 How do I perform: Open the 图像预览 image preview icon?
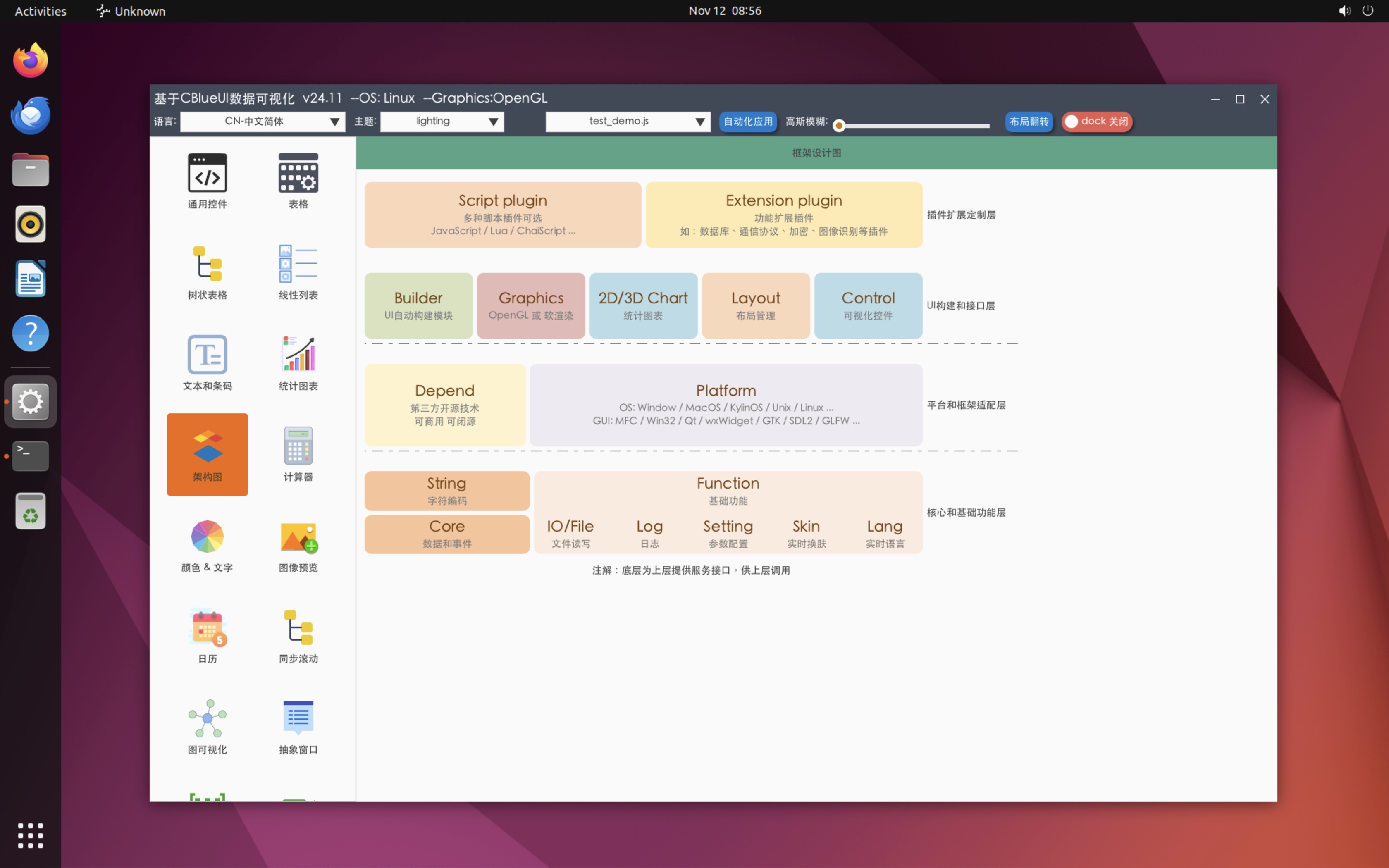pyautogui.click(x=298, y=537)
